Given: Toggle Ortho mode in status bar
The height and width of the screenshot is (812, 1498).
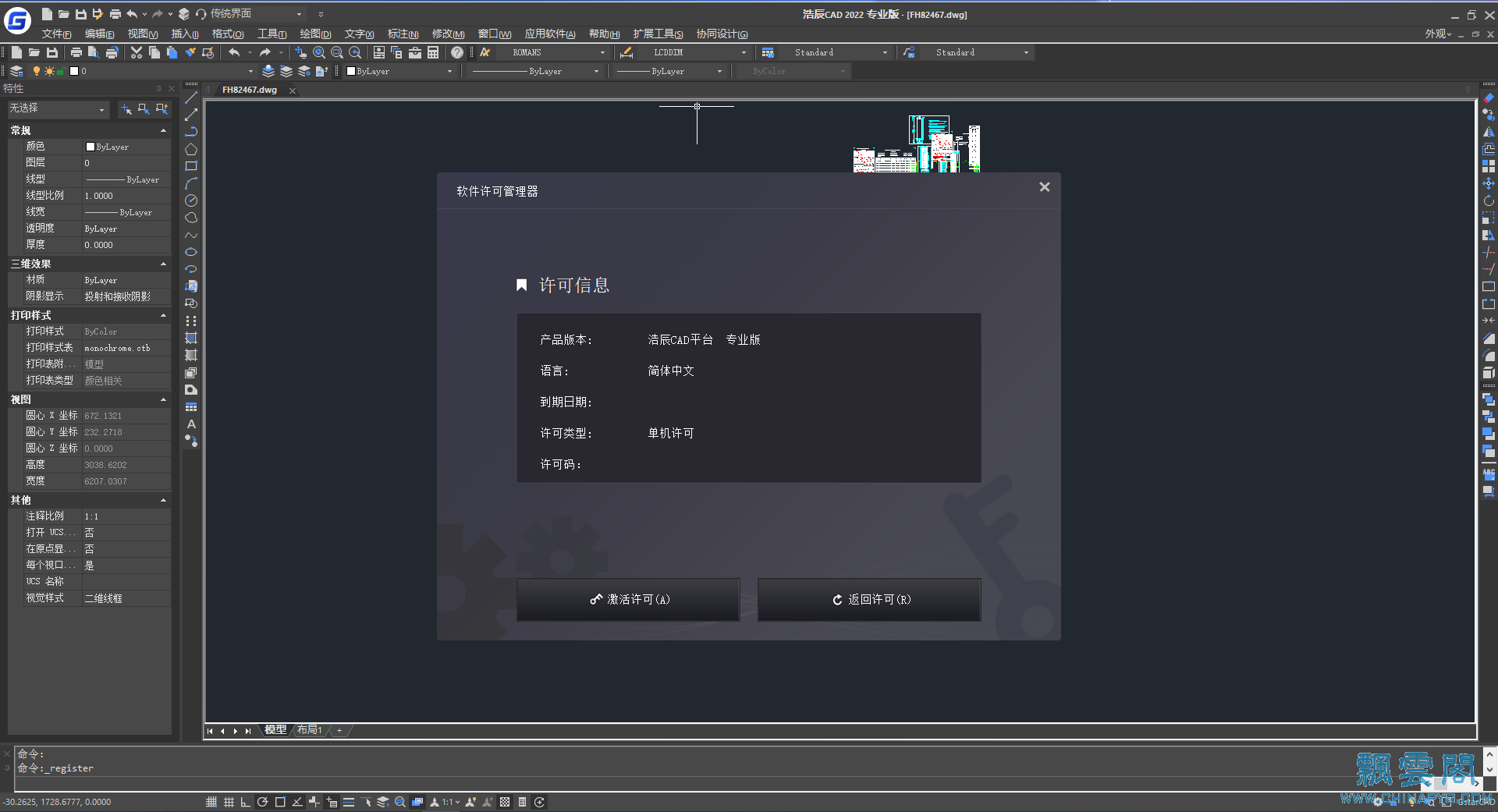Looking at the screenshot, I should point(246,802).
